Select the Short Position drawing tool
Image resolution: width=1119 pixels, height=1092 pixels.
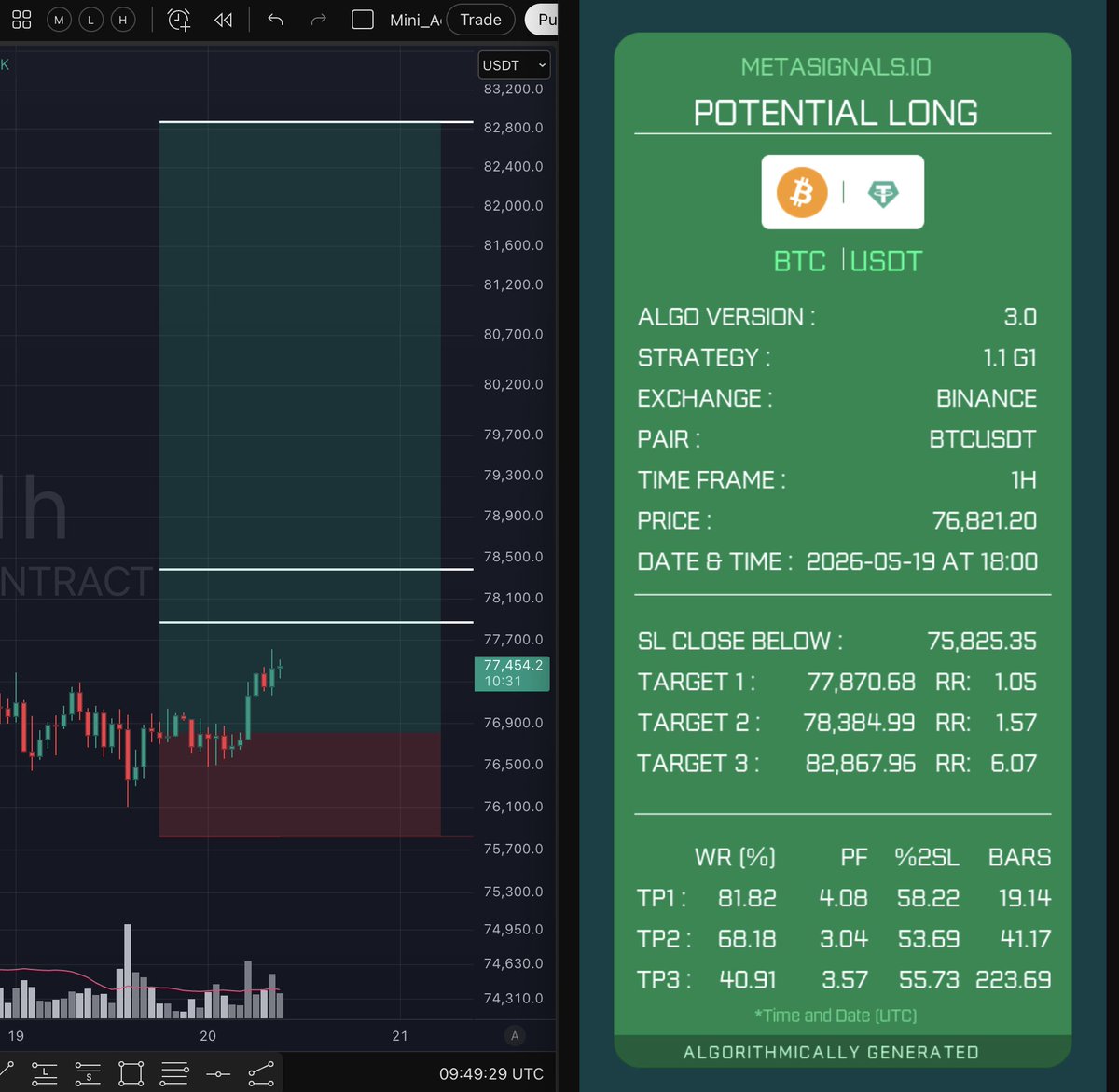[x=88, y=1073]
